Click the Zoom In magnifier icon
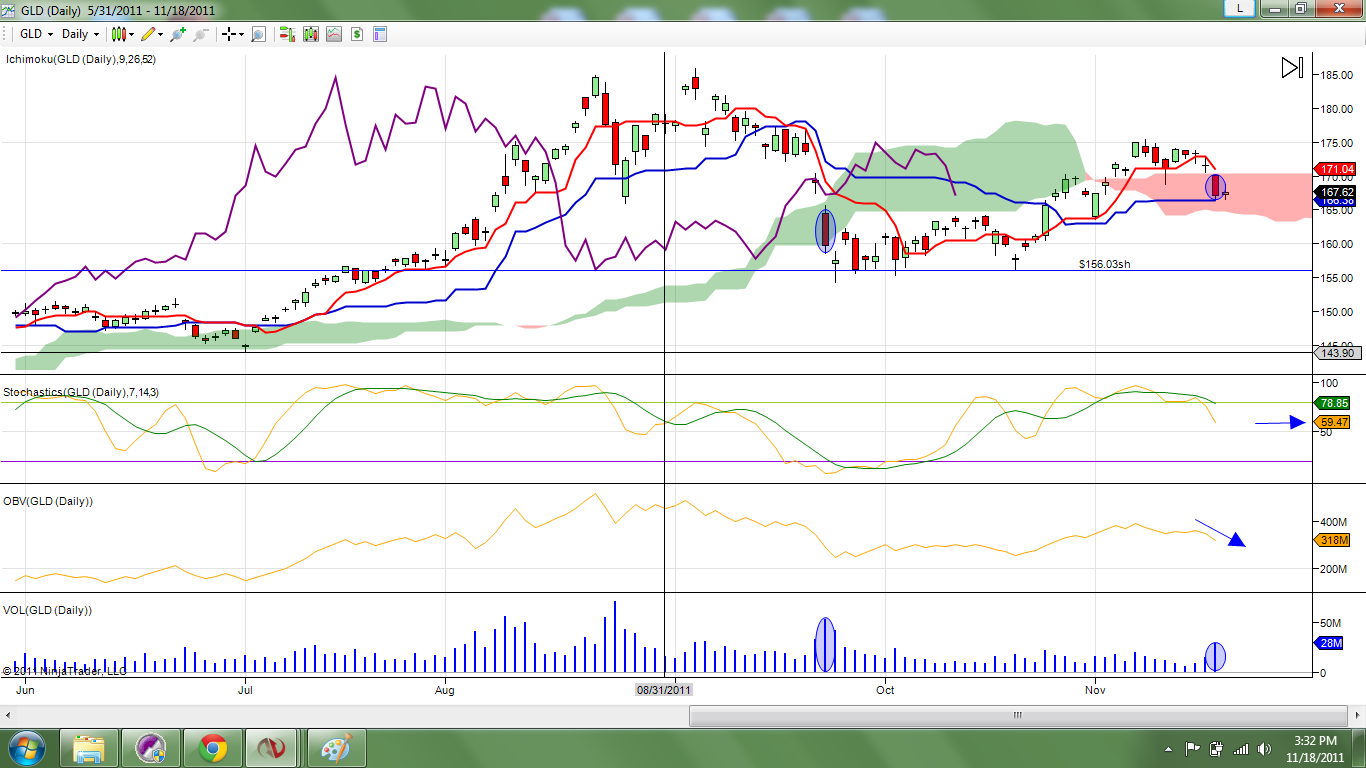1366x768 pixels. (178, 34)
